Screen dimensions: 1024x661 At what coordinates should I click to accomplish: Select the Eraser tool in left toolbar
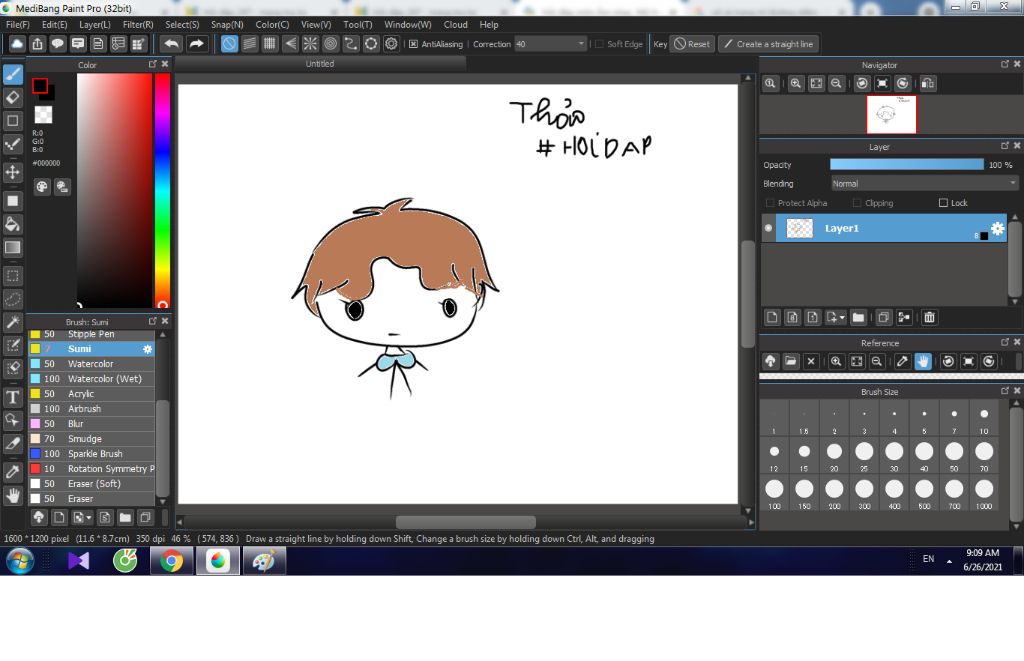(x=12, y=97)
